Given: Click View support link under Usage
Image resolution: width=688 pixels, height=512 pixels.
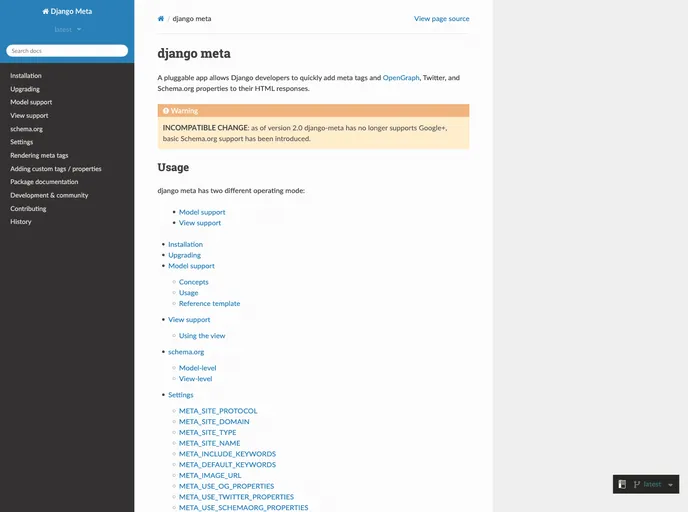Looking at the screenshot, I should click(x=200, y=223).
